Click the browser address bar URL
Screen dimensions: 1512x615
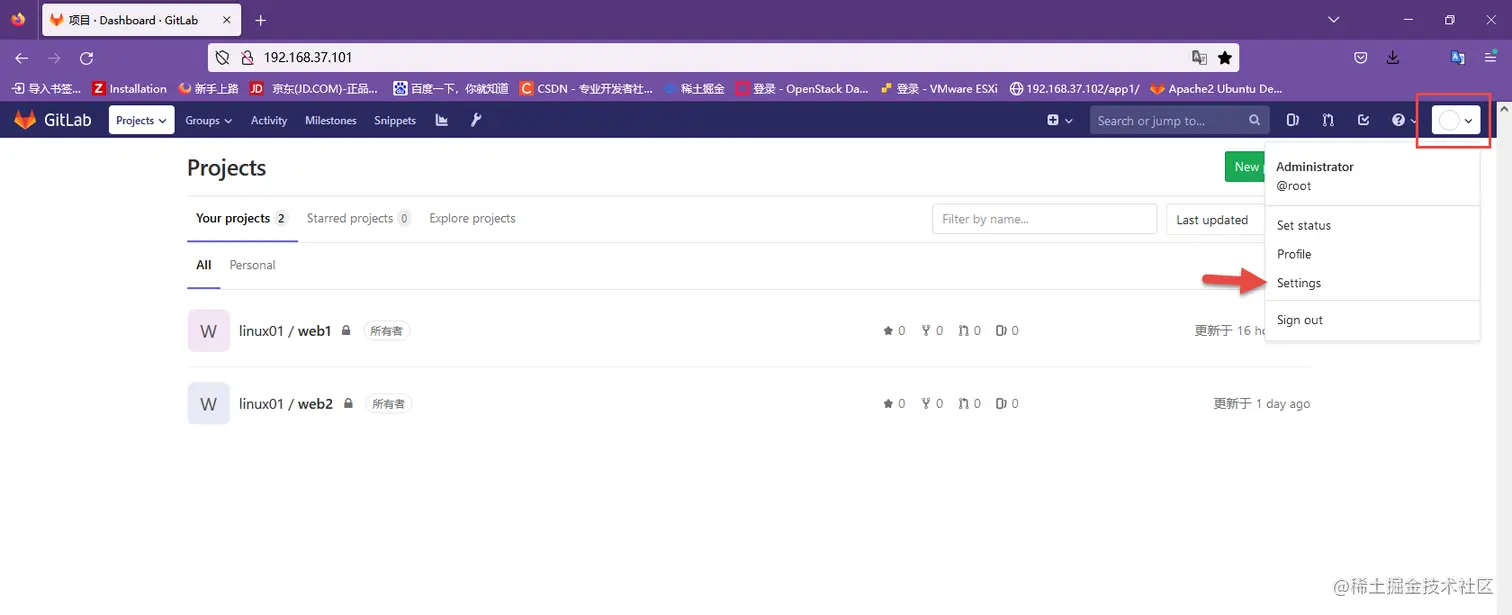tap(308, 58)
